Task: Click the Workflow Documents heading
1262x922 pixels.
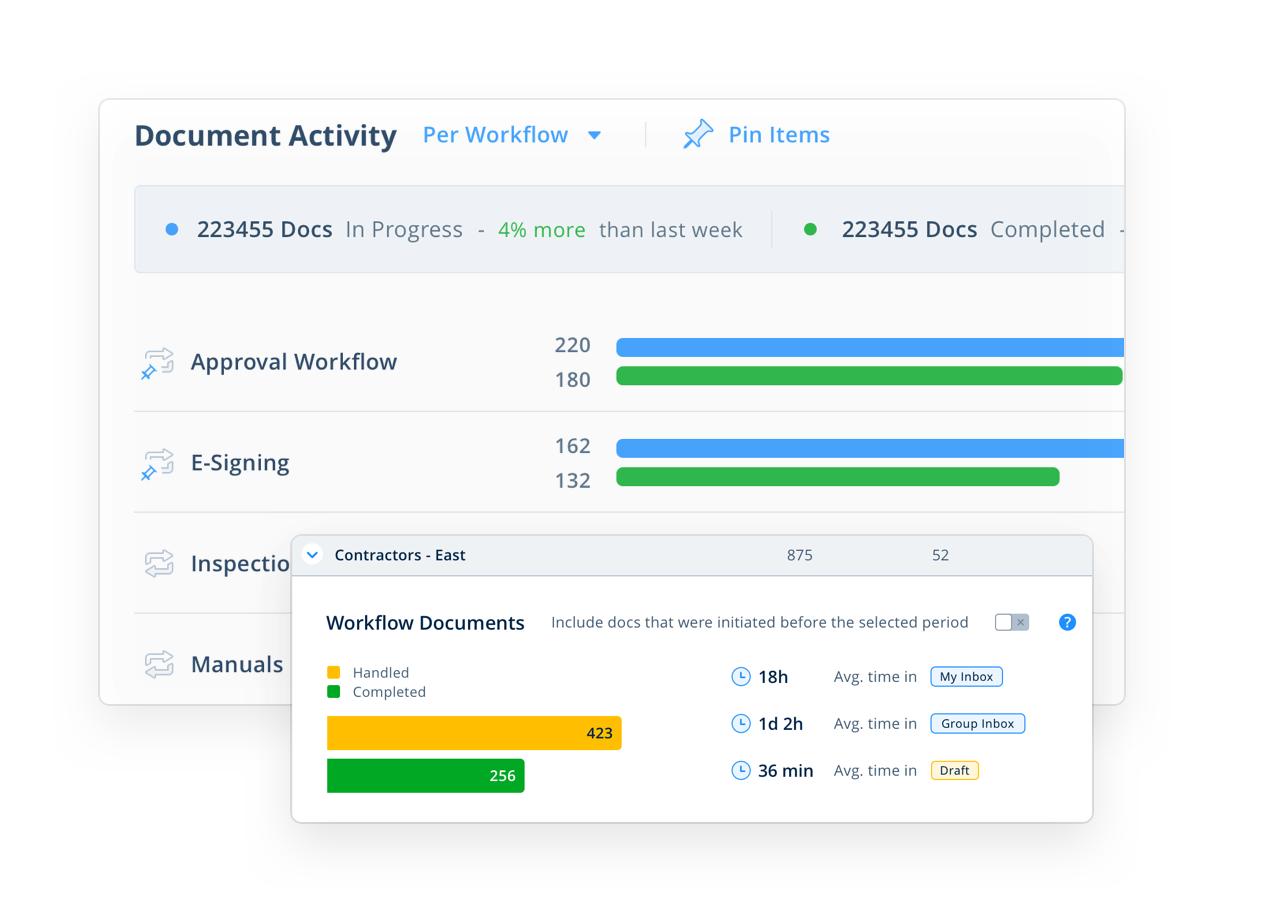Action: [x=425, y=623]
